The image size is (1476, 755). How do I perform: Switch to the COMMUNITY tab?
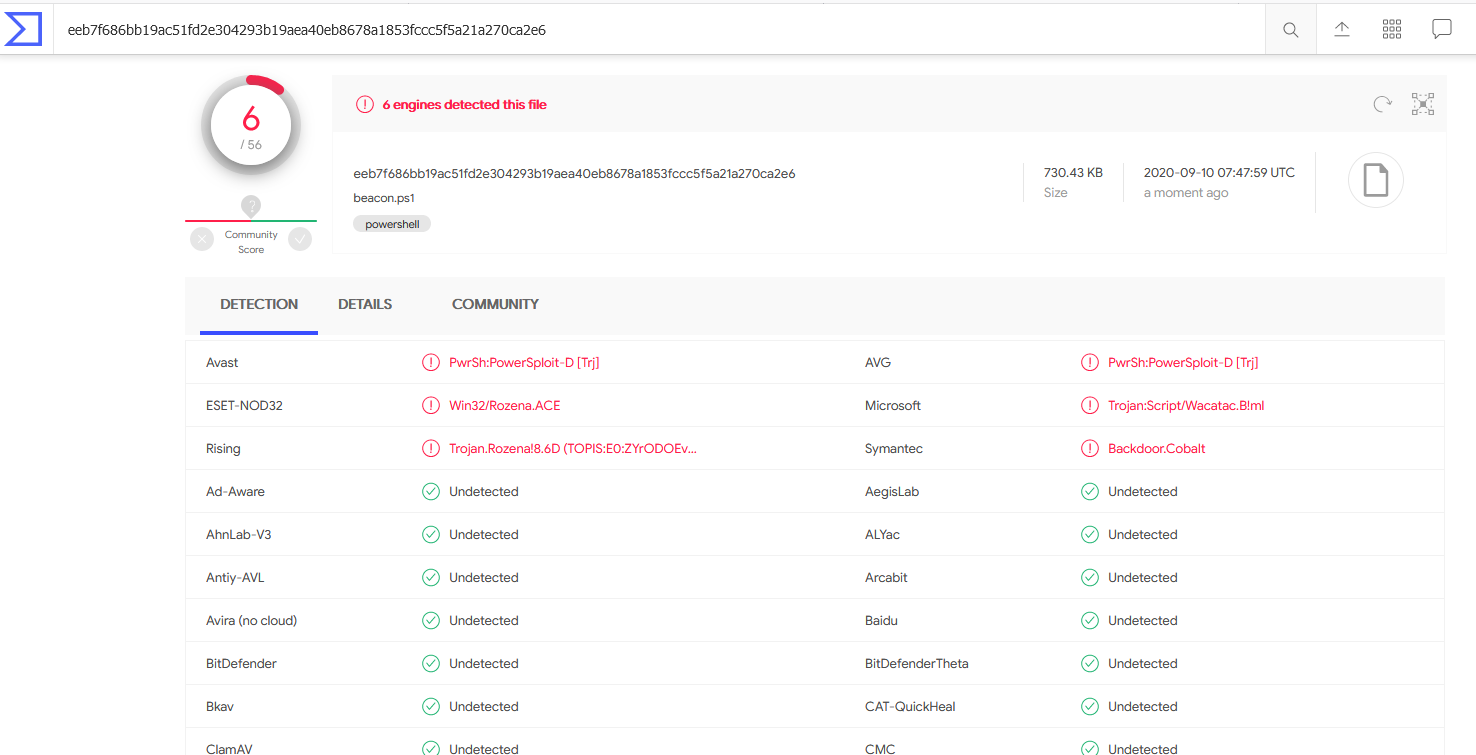coord(495,304)
